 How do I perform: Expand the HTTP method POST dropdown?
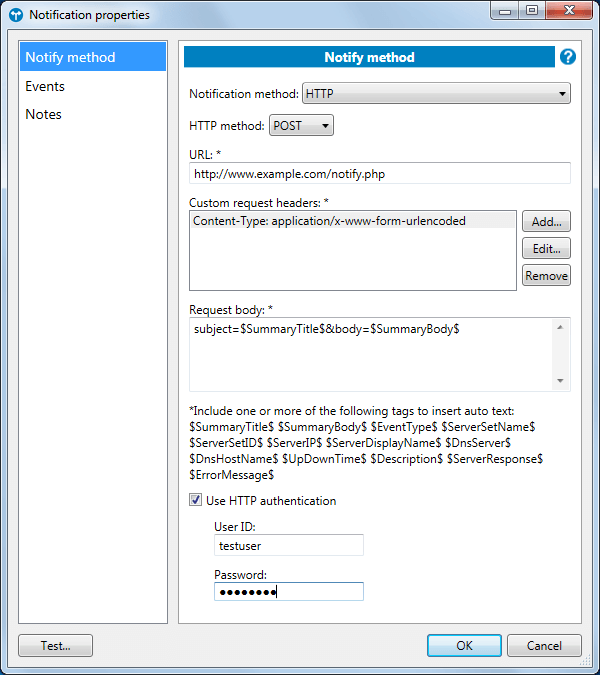(301, 126)
